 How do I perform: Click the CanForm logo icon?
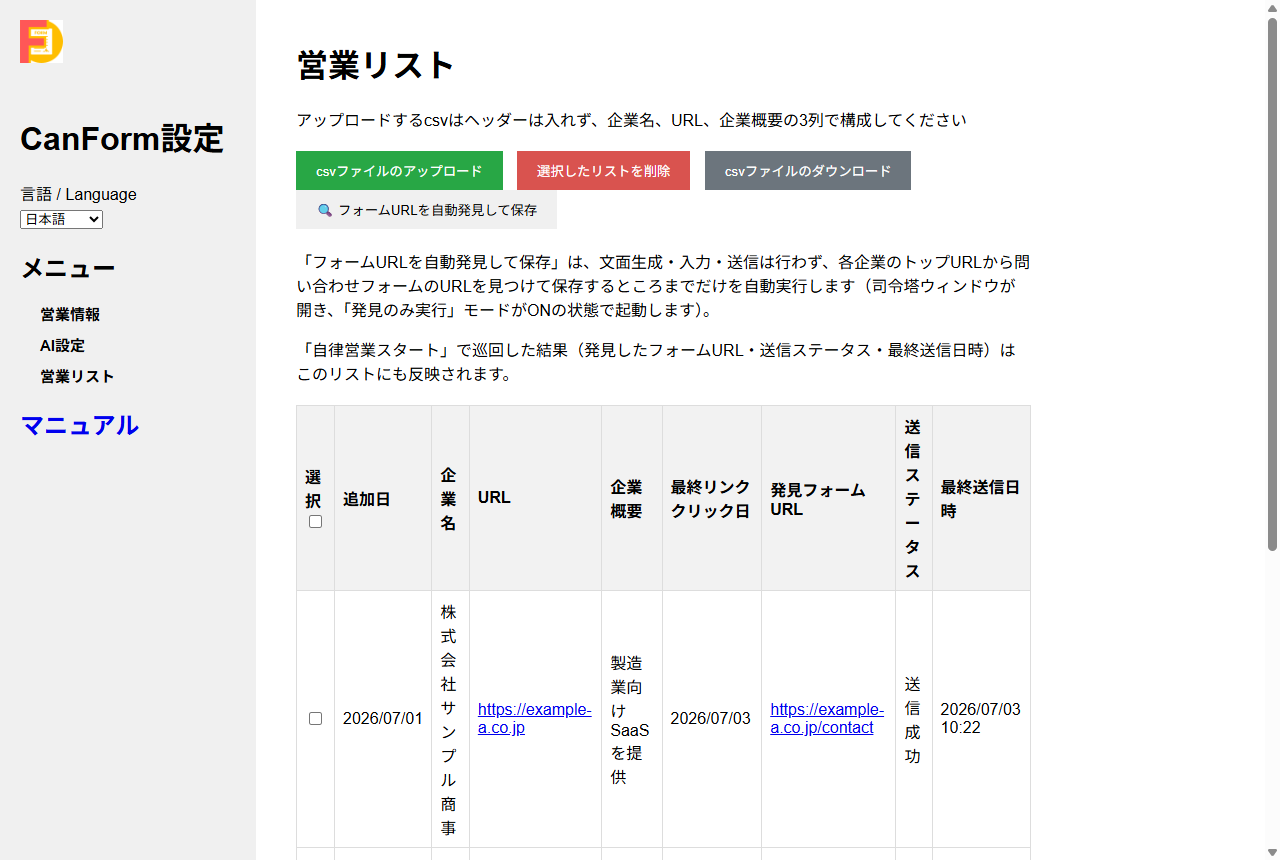41,41
